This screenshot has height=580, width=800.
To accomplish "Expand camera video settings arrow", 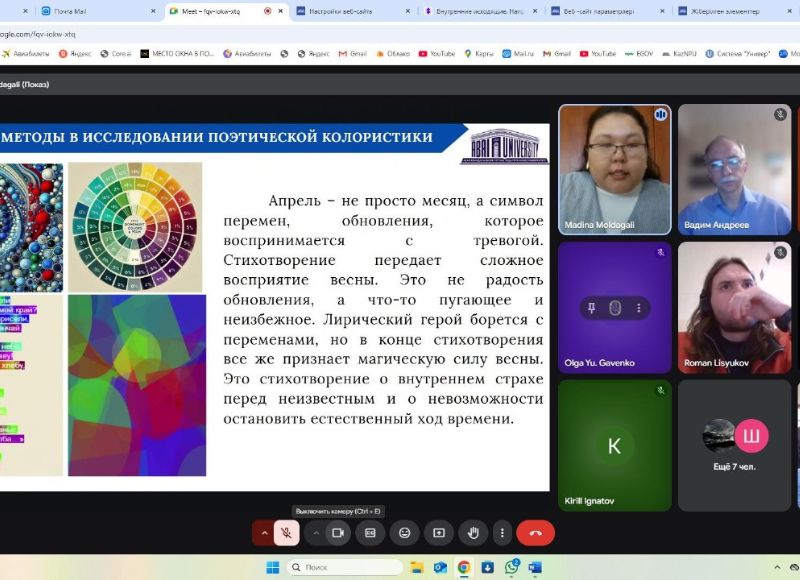I will pyautogui.click(x=316, y=533).
